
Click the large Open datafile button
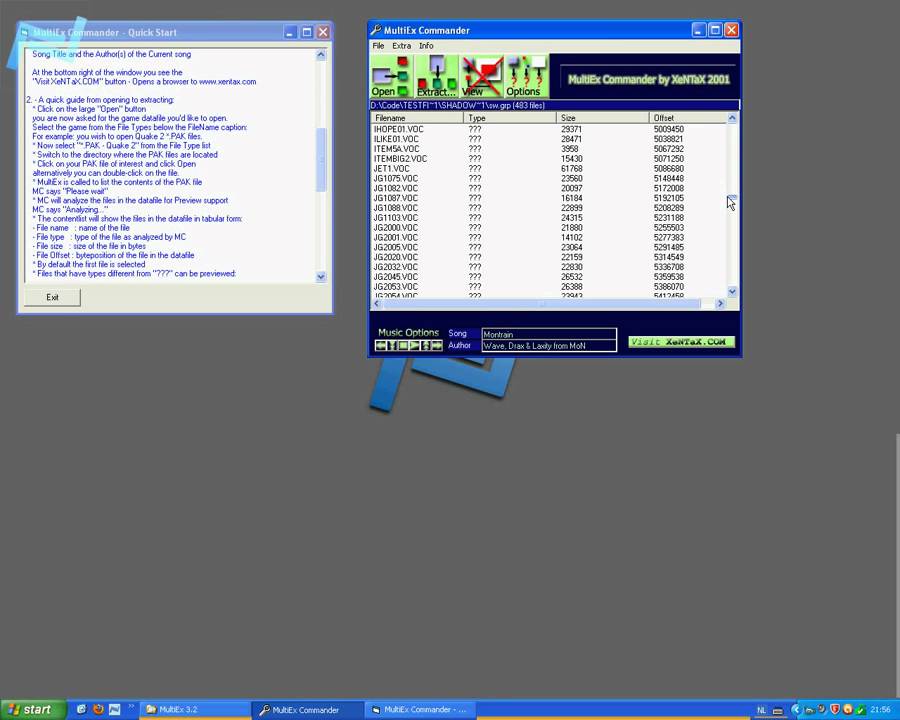391,76
